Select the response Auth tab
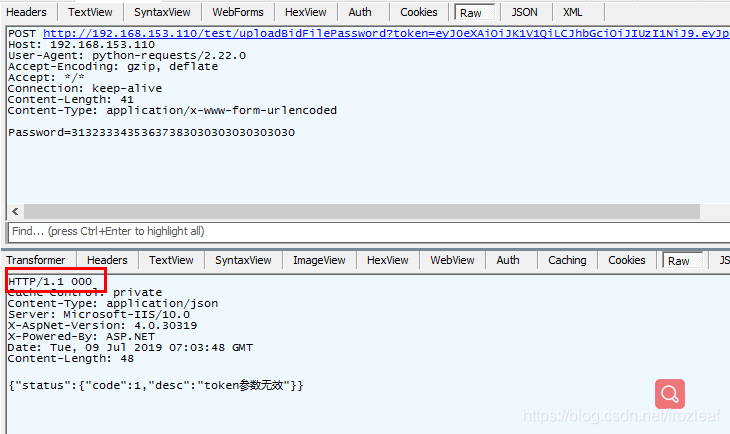Viewport: 730px width, 434px height. click(x=508, y=260)
